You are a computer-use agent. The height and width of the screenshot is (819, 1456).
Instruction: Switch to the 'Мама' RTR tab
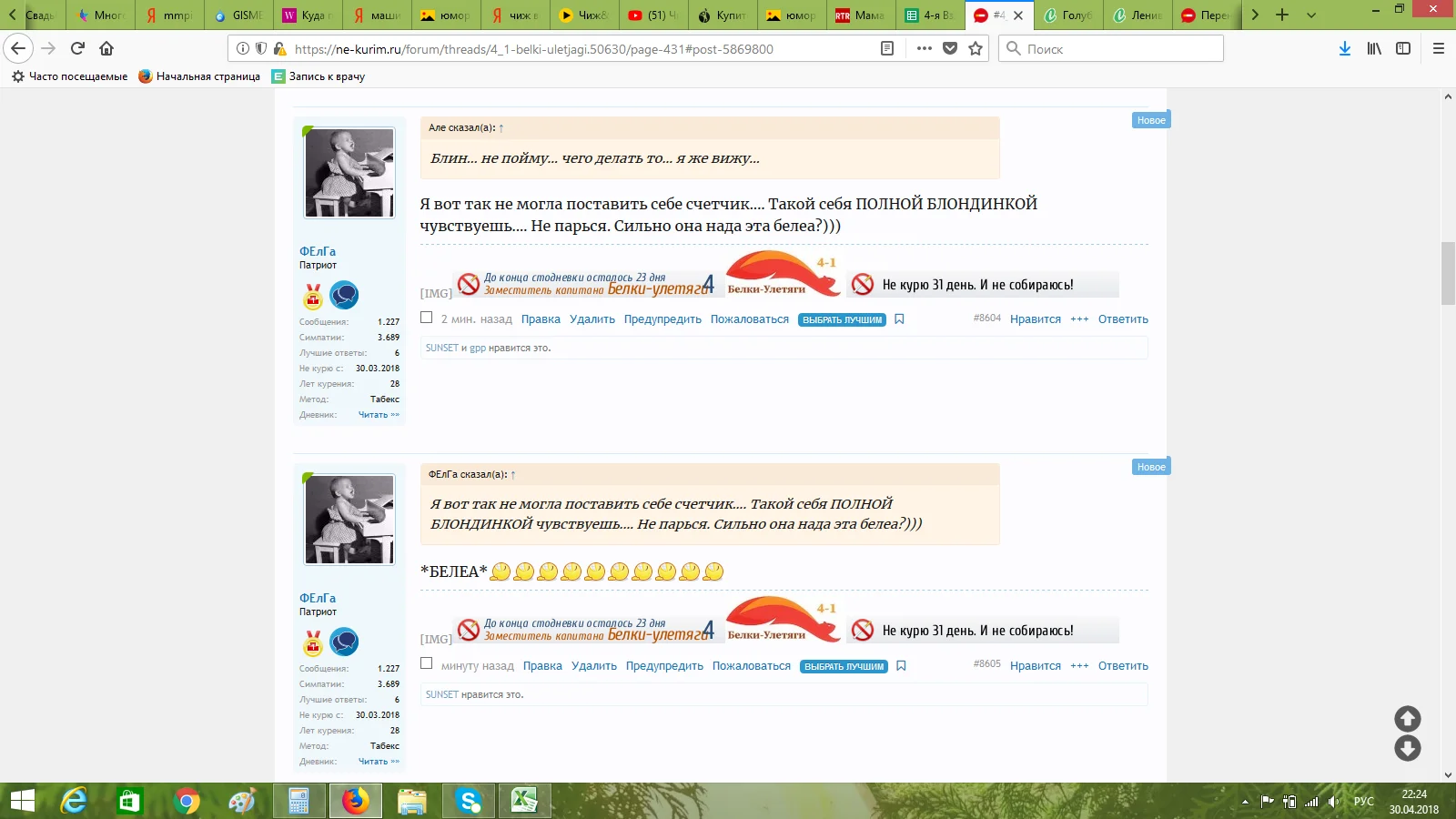click(859, 15)
